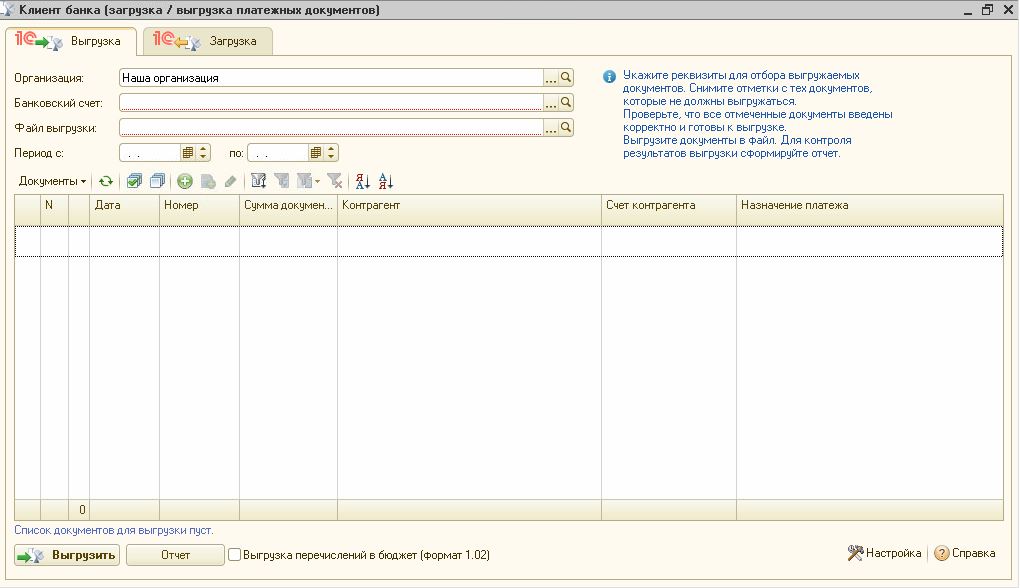Click the Банковский счет input field
The height and width of the screenshot is (588, 1020).
tap(331, 103)
